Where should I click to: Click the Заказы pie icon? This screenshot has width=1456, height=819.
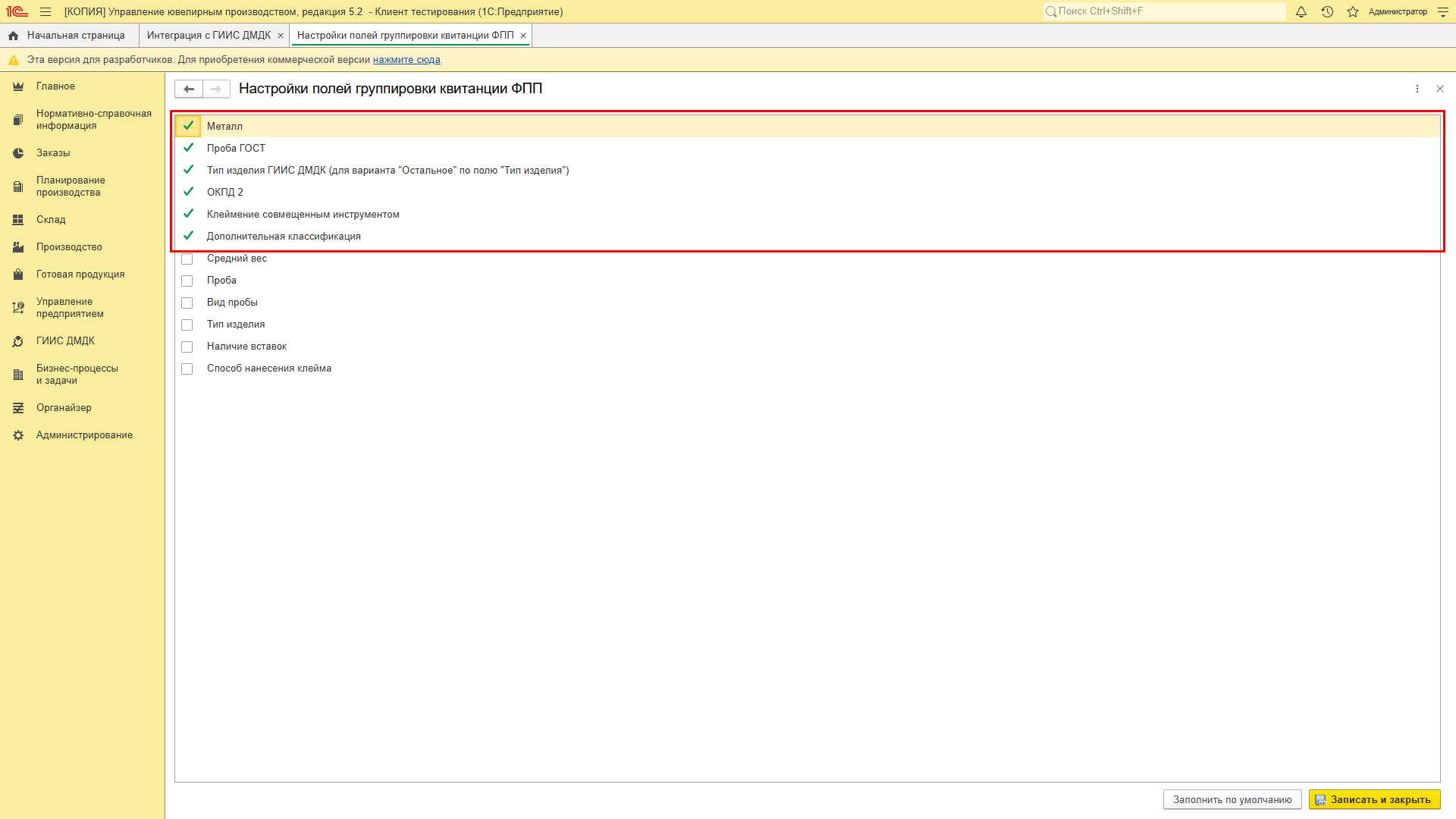pos(18,153)
